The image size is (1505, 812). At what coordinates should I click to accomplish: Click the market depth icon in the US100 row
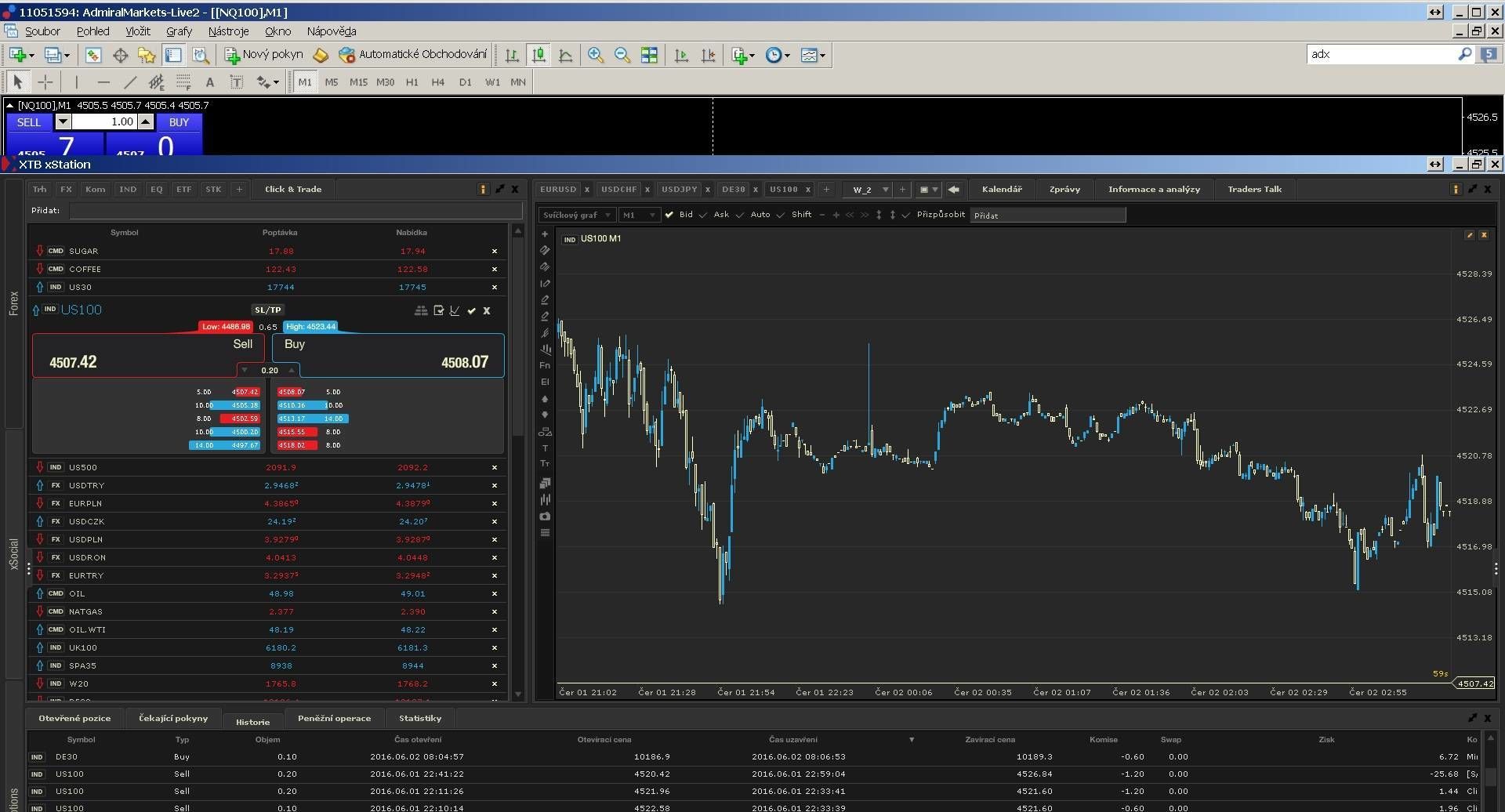[421, 310]
